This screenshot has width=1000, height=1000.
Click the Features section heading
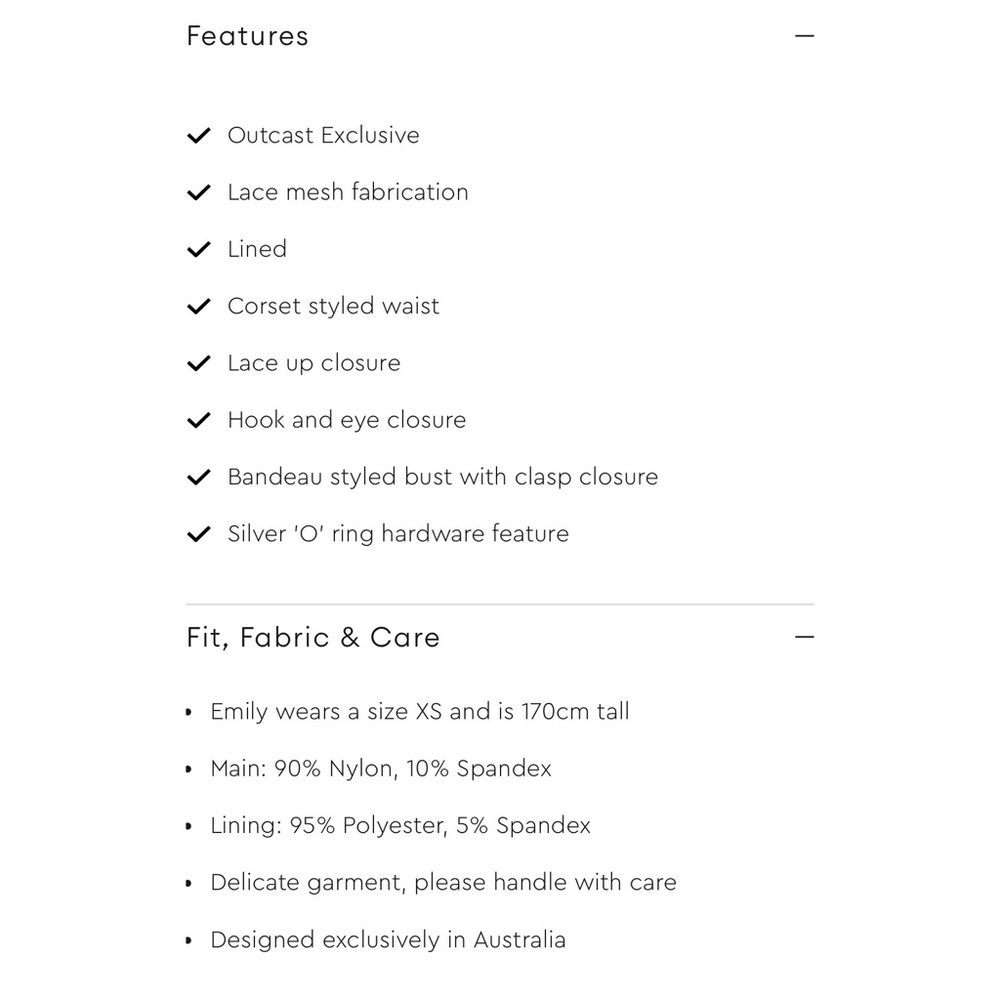[247, 36]
